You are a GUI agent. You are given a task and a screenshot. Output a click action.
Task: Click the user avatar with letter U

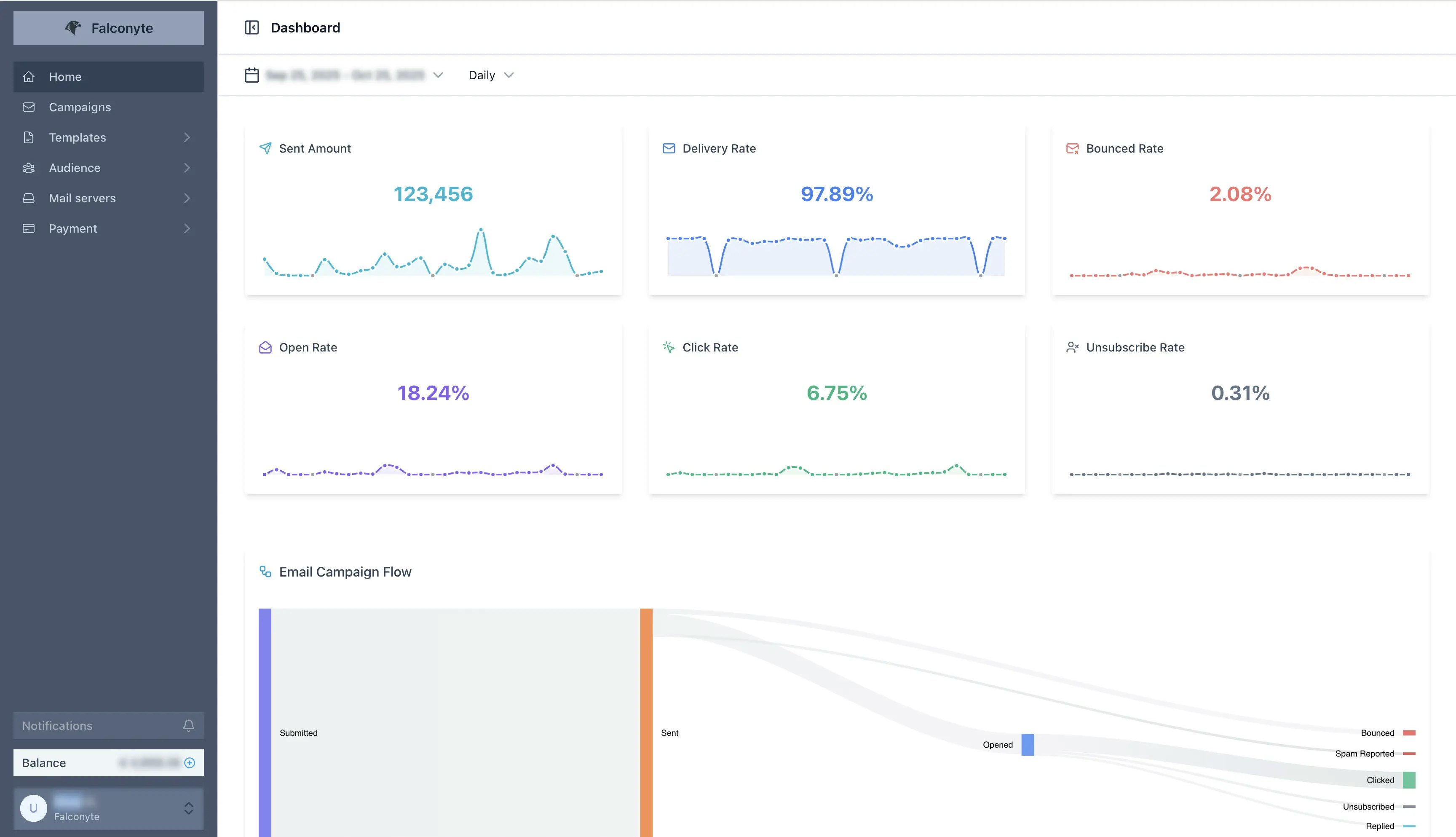click(33, 808)
